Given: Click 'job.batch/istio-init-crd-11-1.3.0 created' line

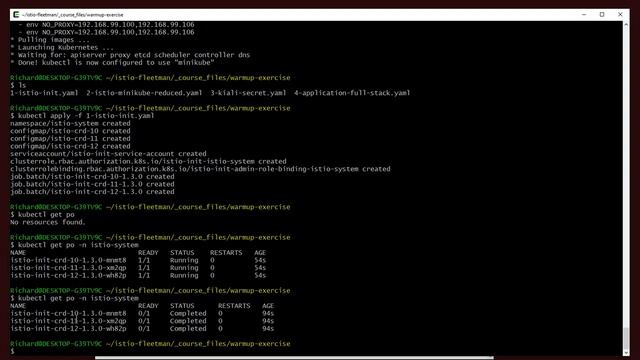Looking at the screenshot, I should point(92,184).
